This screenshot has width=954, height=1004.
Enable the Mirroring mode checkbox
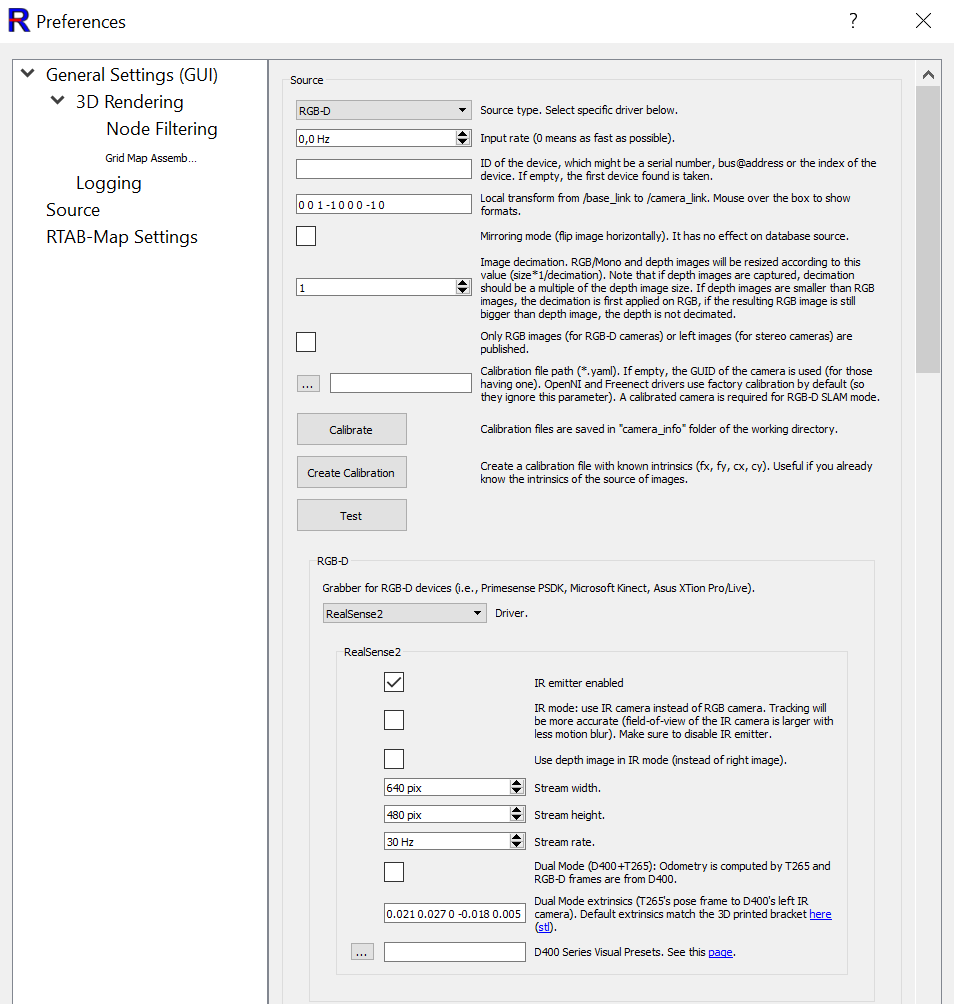tap(306, 236)
